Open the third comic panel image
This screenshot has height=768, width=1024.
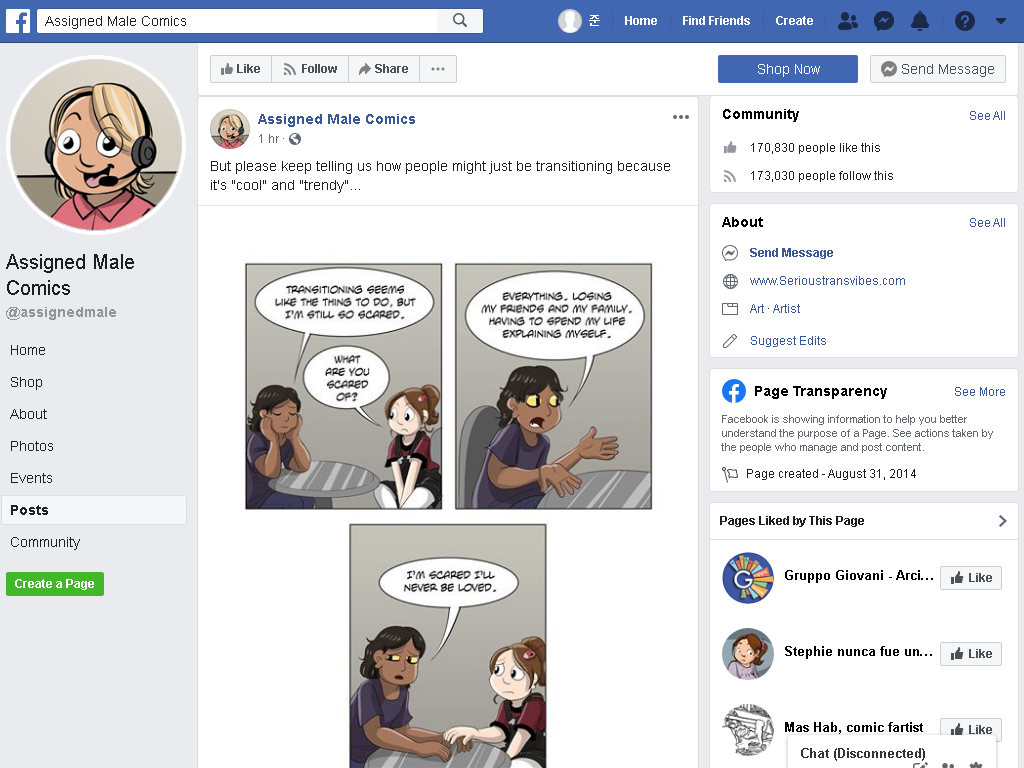point(448,646)
